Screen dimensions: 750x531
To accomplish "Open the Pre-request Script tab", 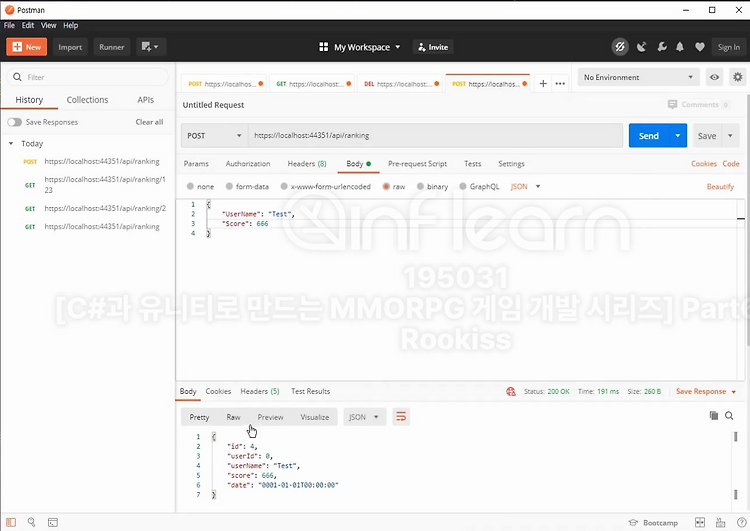I will [417, 164].
